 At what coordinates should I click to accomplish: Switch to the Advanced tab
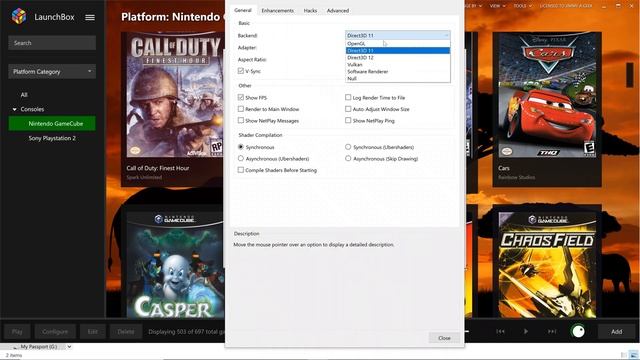pyautogui.click(x=338, y=11)
